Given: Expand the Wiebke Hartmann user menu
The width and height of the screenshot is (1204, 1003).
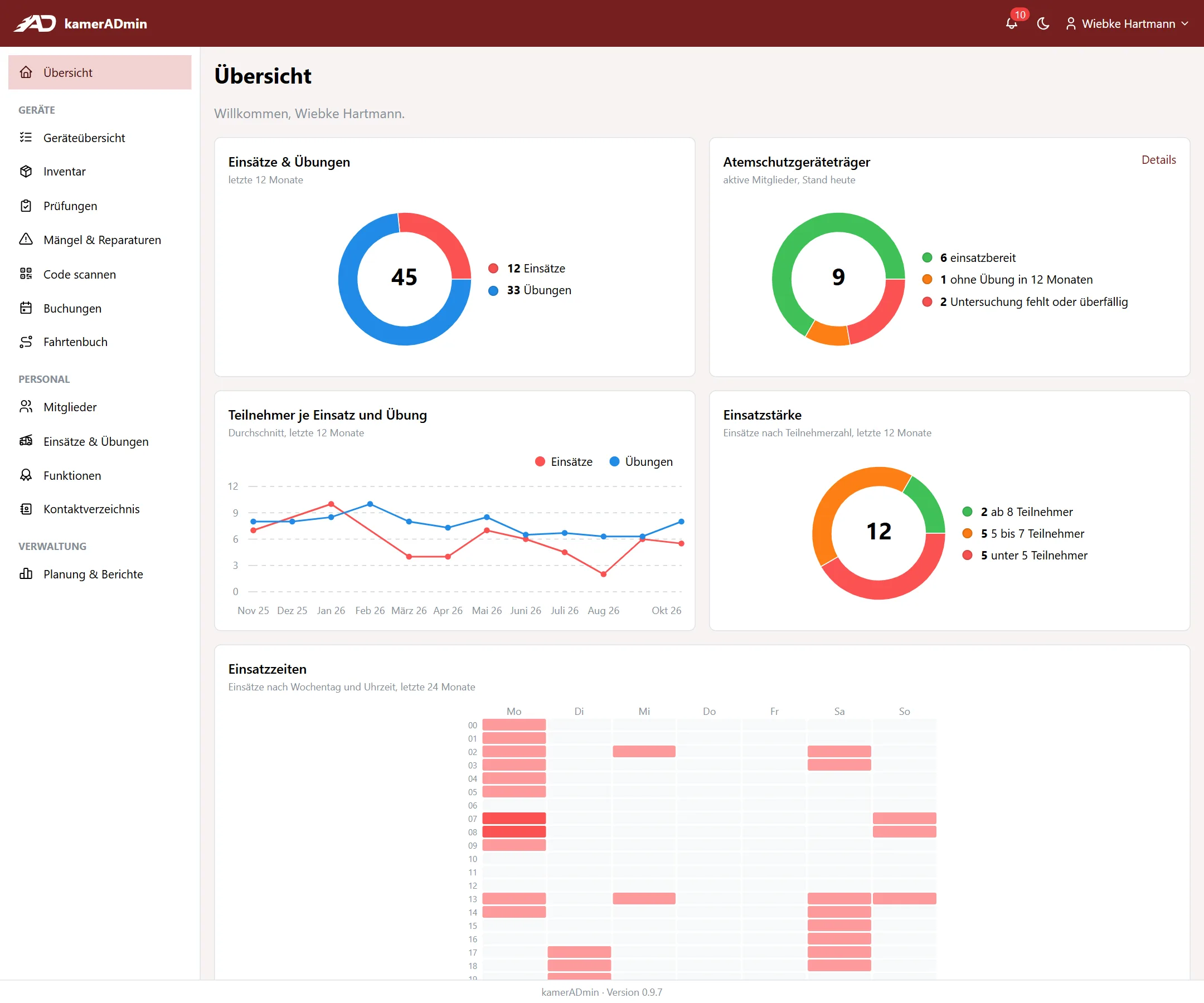Looking at the screenshot, I should [x=1127, y=23].
